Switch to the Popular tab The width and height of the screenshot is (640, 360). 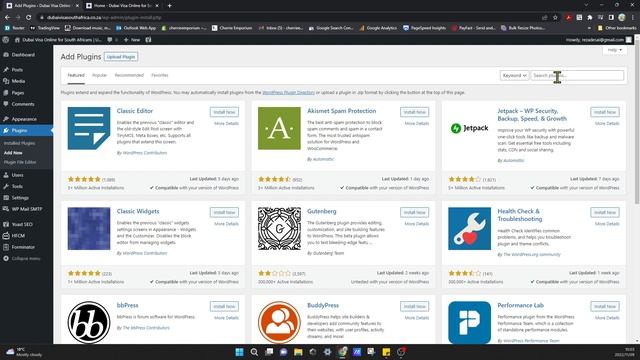(x=99, y=76)
